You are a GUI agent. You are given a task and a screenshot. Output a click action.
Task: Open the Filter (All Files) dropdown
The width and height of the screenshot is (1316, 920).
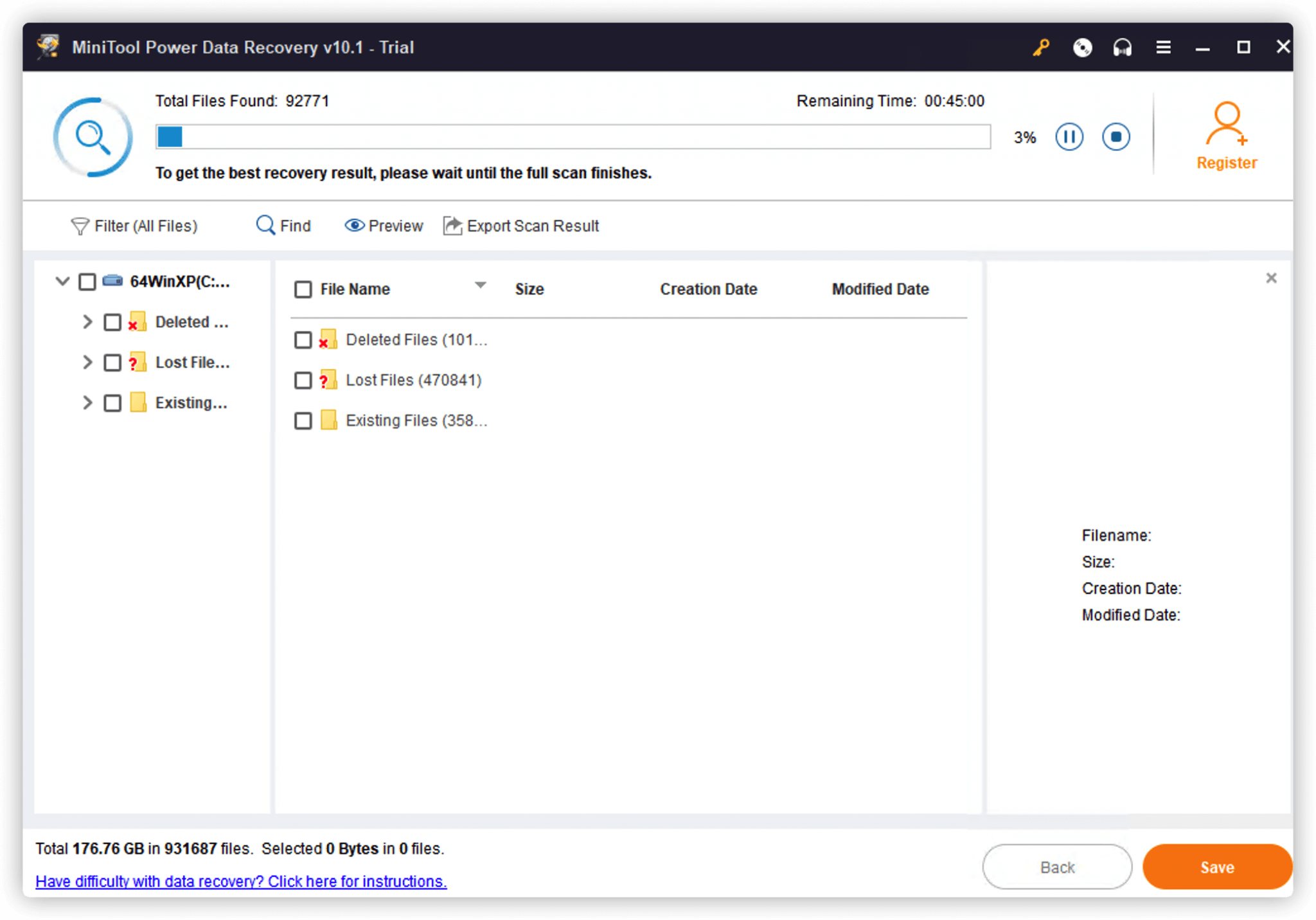pos(134,226)
